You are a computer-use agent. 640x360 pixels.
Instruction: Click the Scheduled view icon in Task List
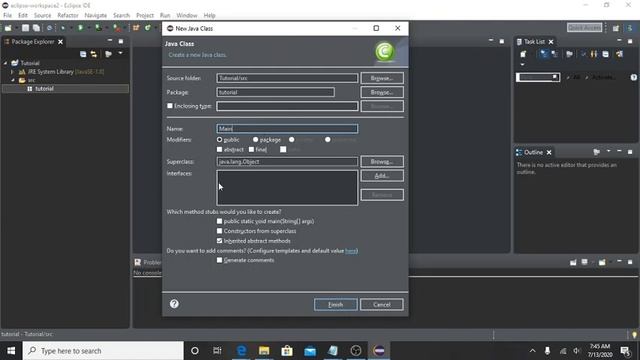tap(554, 54)
